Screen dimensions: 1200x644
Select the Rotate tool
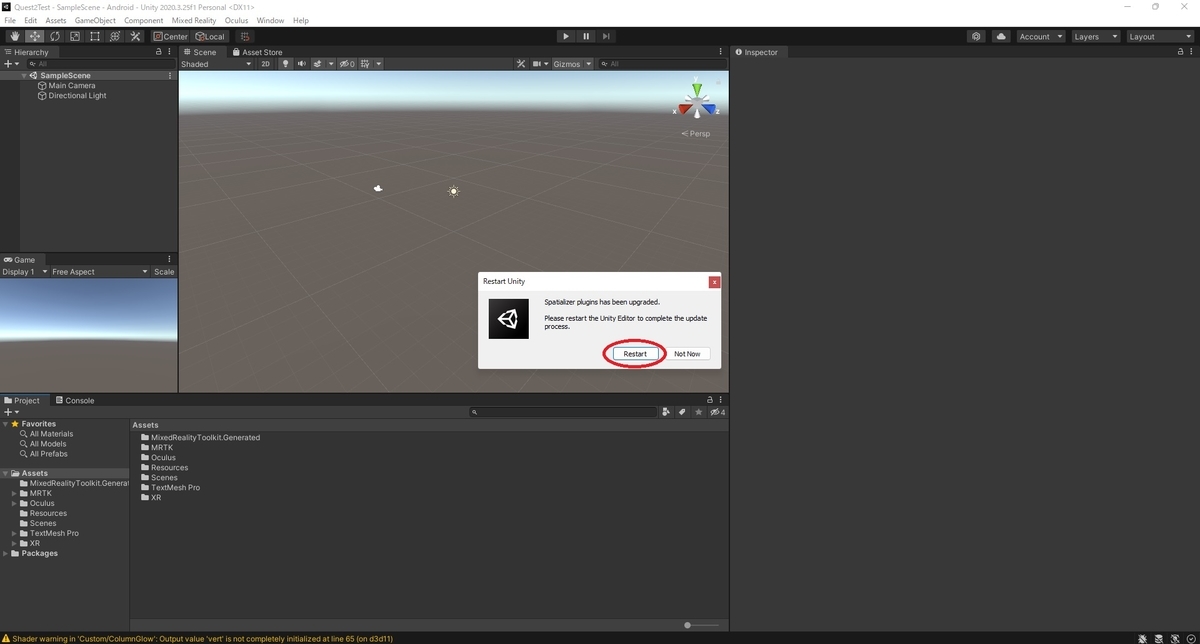[x=54, y=36]
